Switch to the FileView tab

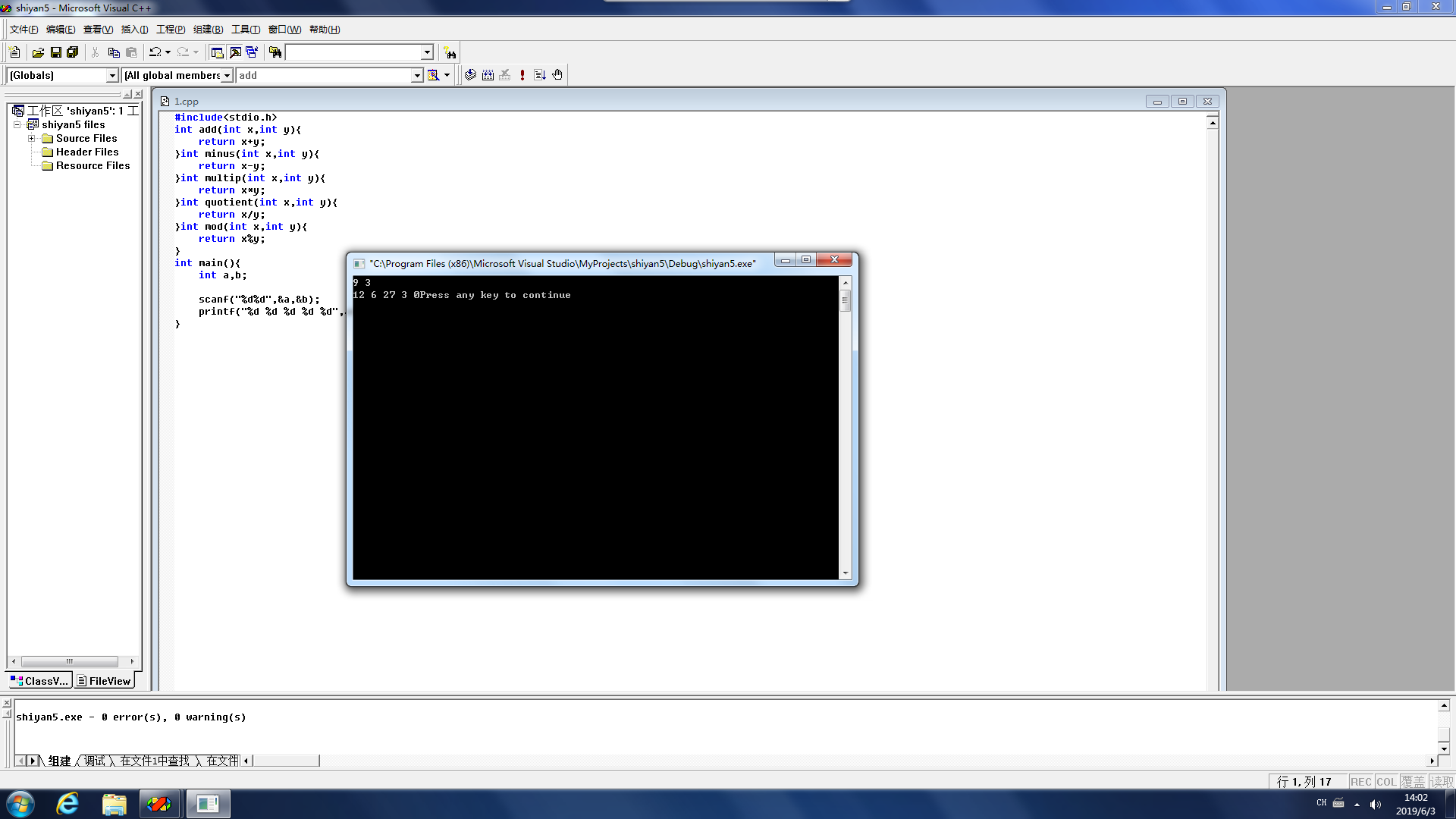[105, 681]
